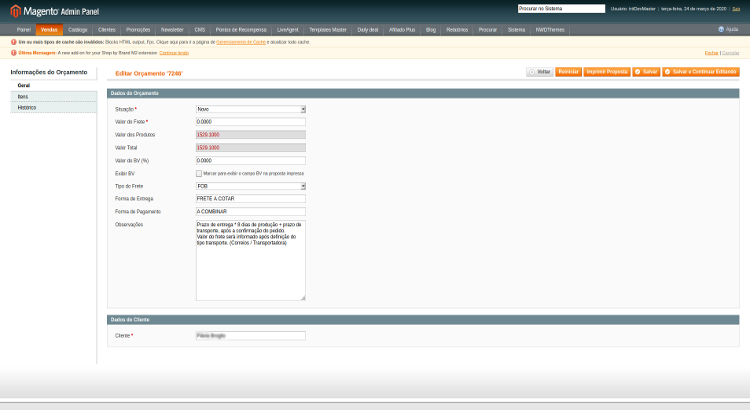Open the CMS menu

click(200, 30)
